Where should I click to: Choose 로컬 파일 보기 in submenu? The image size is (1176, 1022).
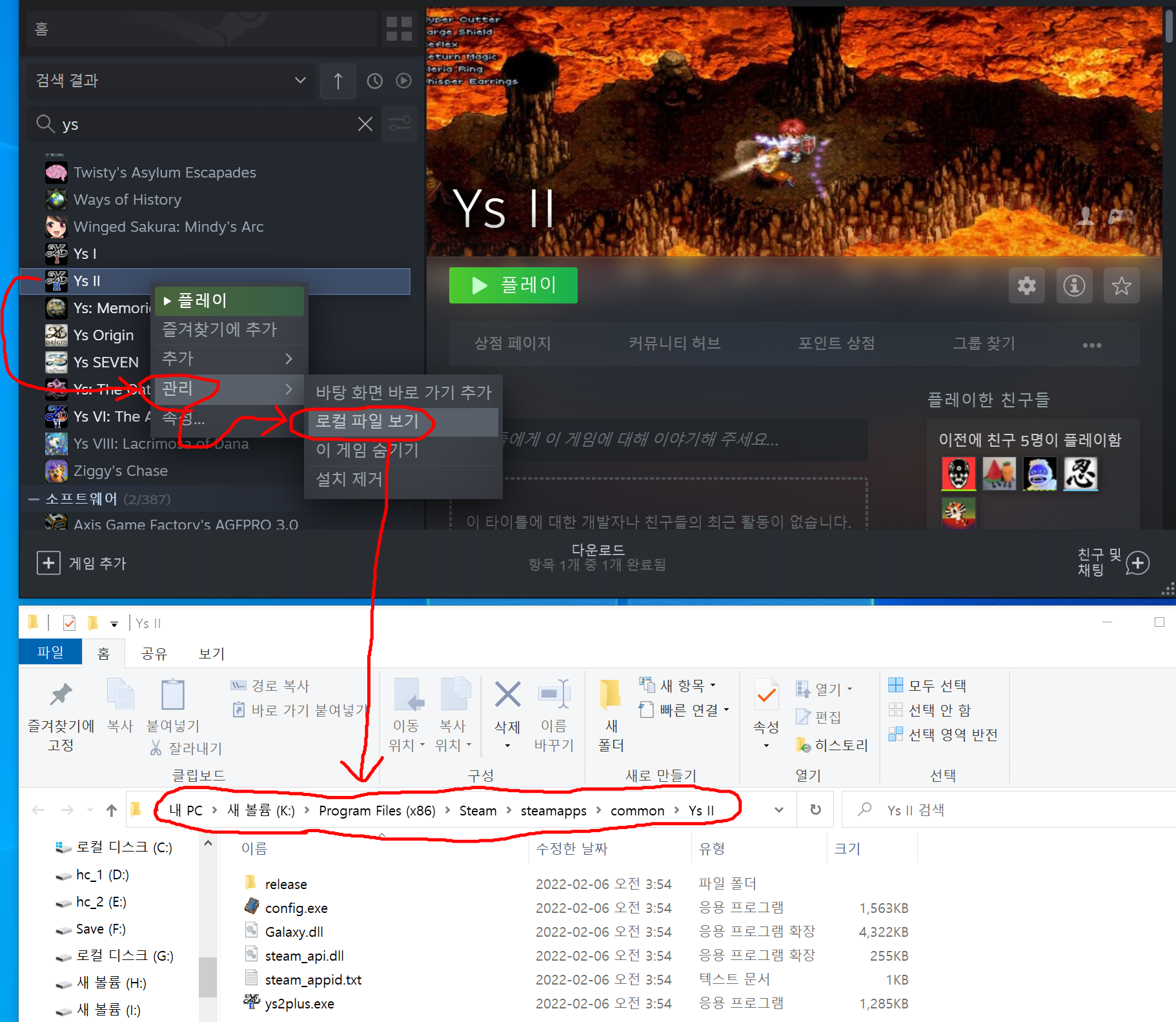[403, 421]
